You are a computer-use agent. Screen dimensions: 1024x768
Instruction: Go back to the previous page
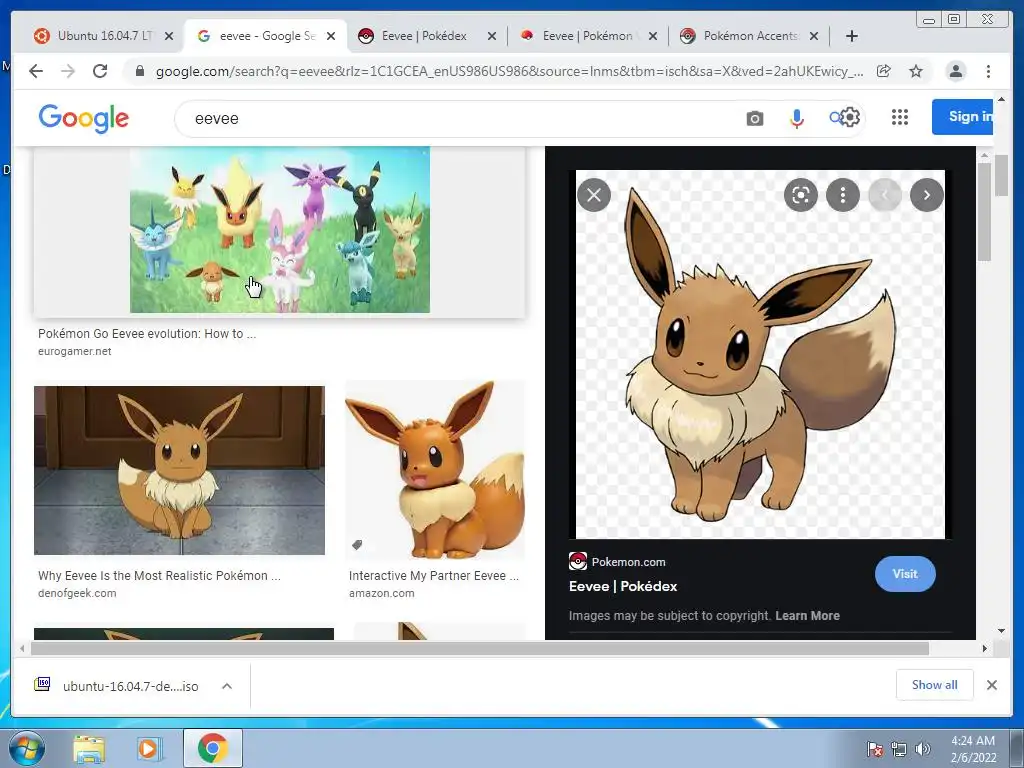tap(36, 71)
